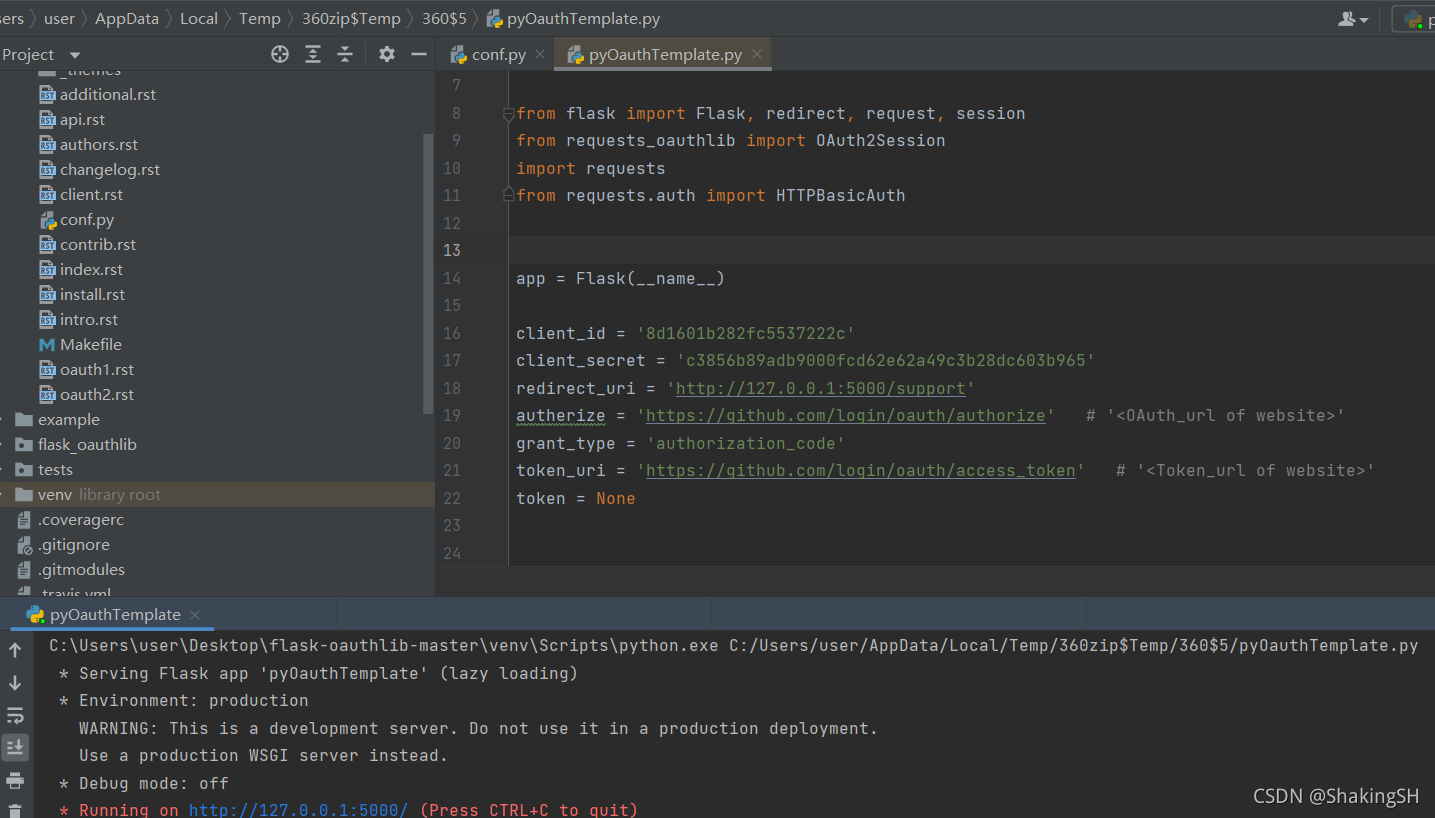The width and height of the screenshot is (1435, 818).
Task: Open the api.rst file
Action: 82,119
